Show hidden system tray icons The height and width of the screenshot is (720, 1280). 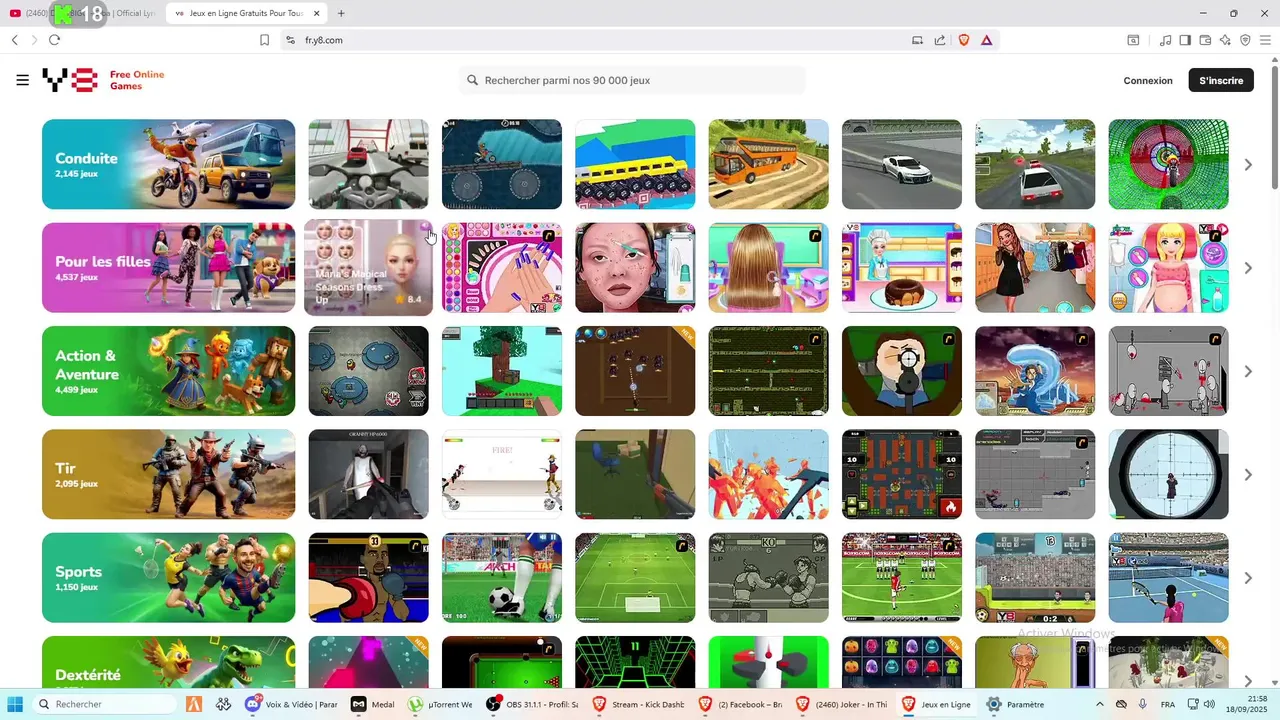(x=1100, y=704)
